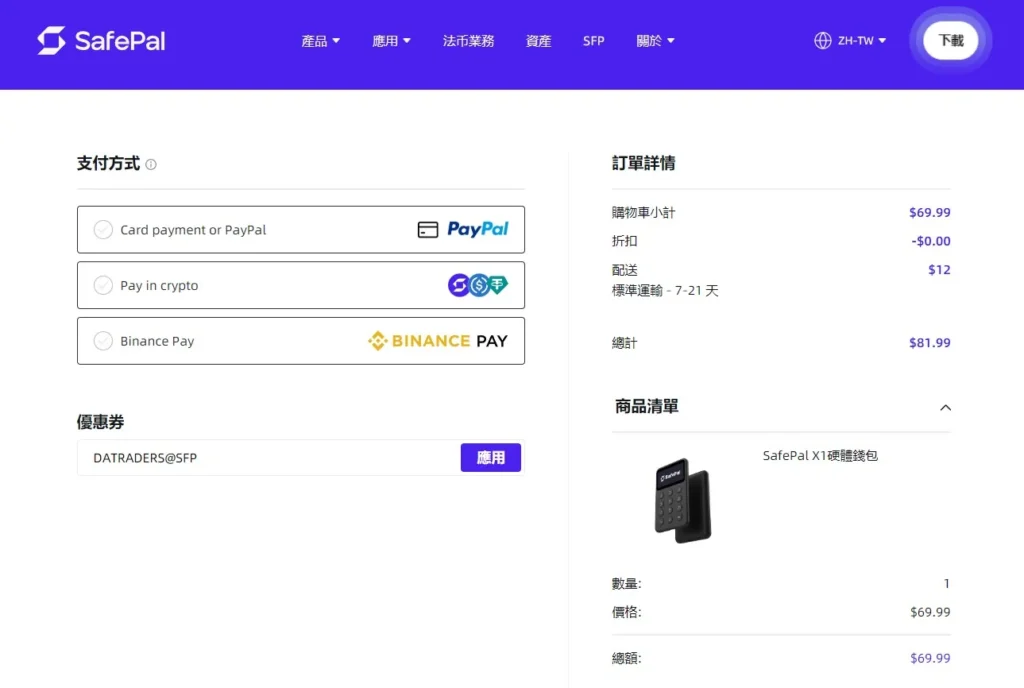Viewport: 1024px width, 688px height.
Task: Apply coupon with 應用 button
Action: pos(490,458)
